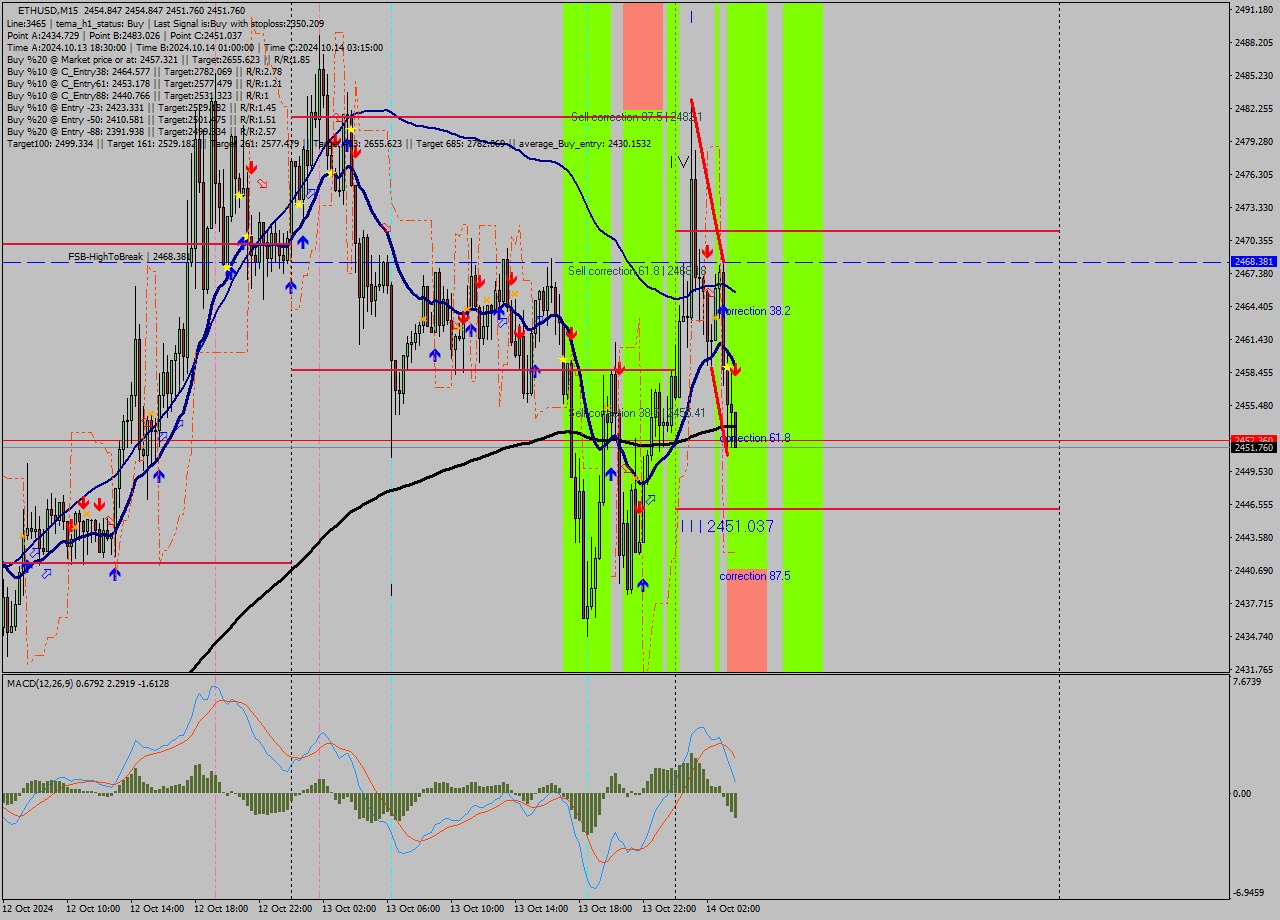Image resolution: width=1280 pixels, height=920 pixels.
Task: Click the 2461.430 price axis value
Action: tap(1253, 339)
